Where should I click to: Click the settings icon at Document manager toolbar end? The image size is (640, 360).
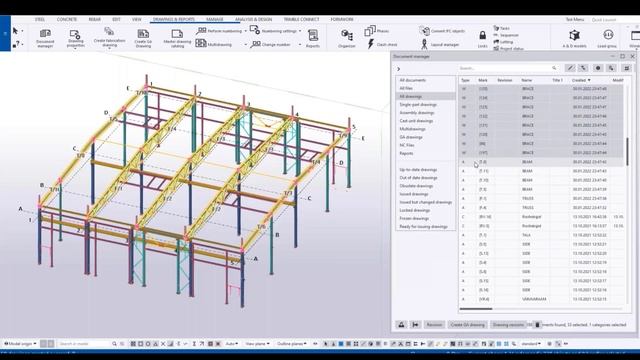click(626, 68)
